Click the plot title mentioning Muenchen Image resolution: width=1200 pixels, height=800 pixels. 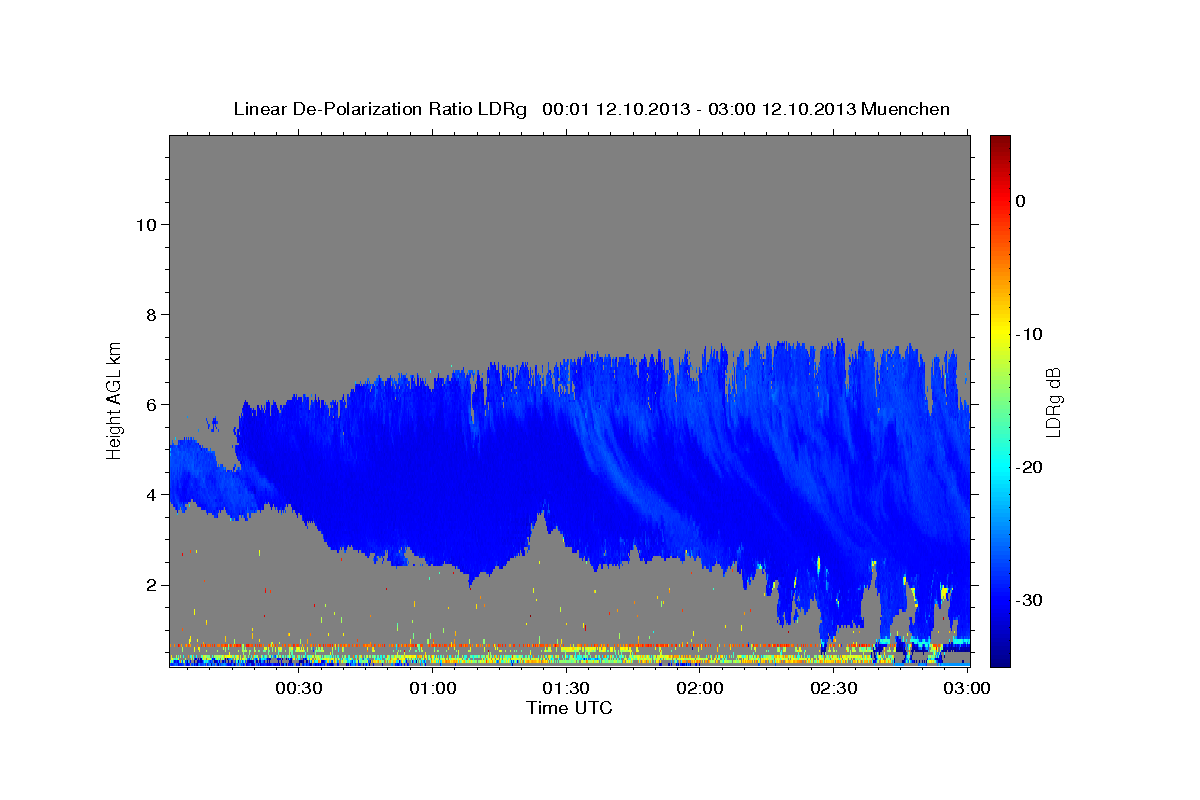point(591,109)
